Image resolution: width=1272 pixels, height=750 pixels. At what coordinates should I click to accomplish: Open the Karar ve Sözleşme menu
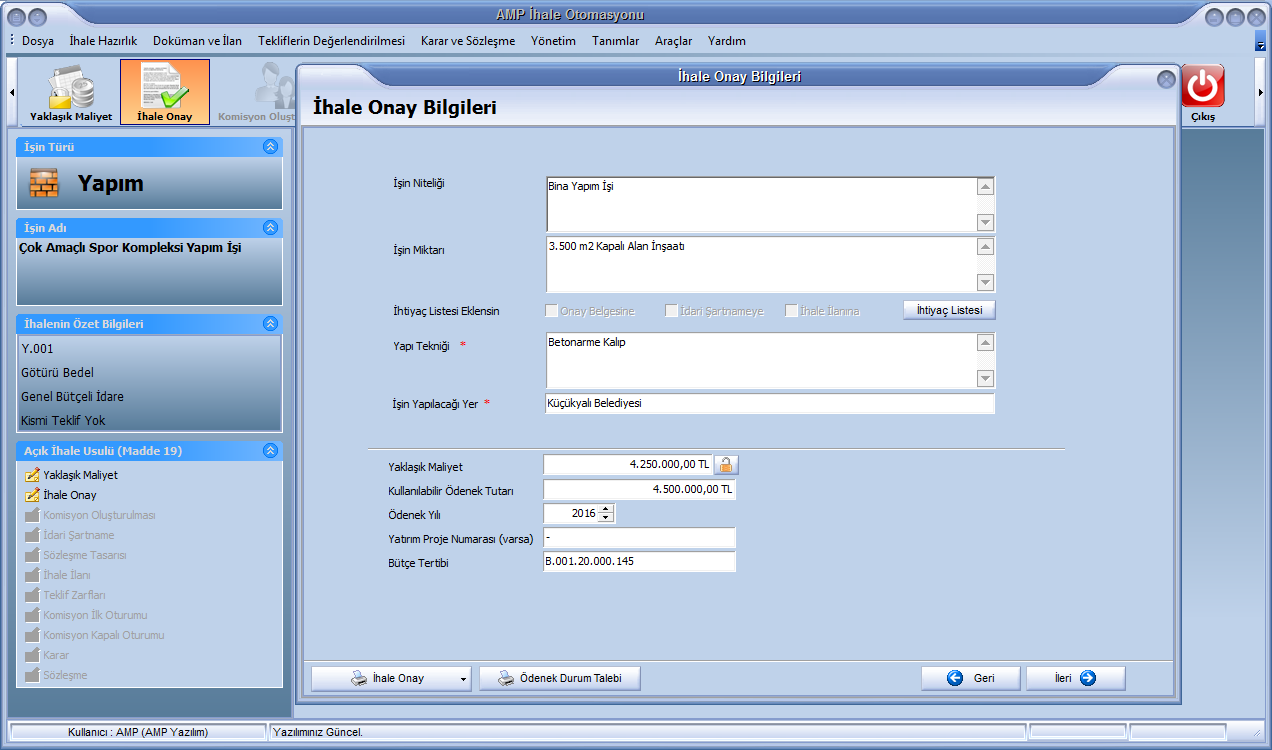point(468,41)
